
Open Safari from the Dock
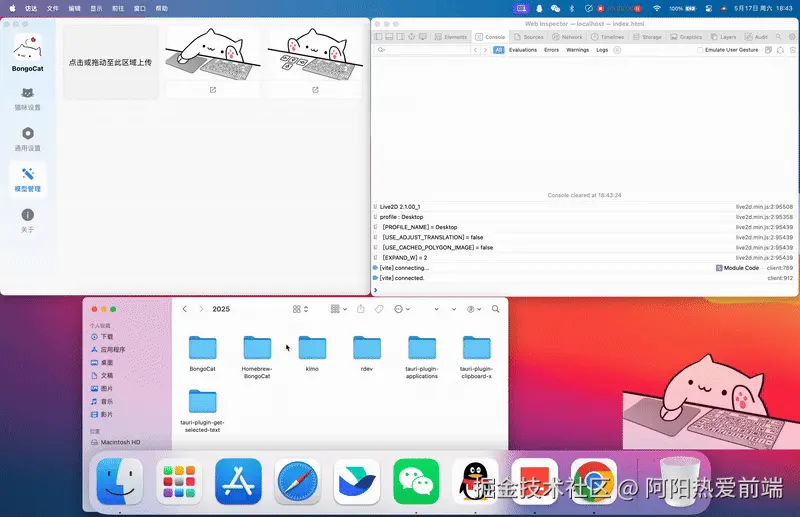297,481
